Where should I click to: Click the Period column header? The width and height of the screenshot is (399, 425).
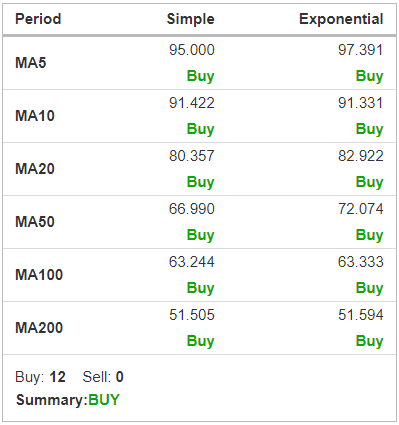pos(38,19)
